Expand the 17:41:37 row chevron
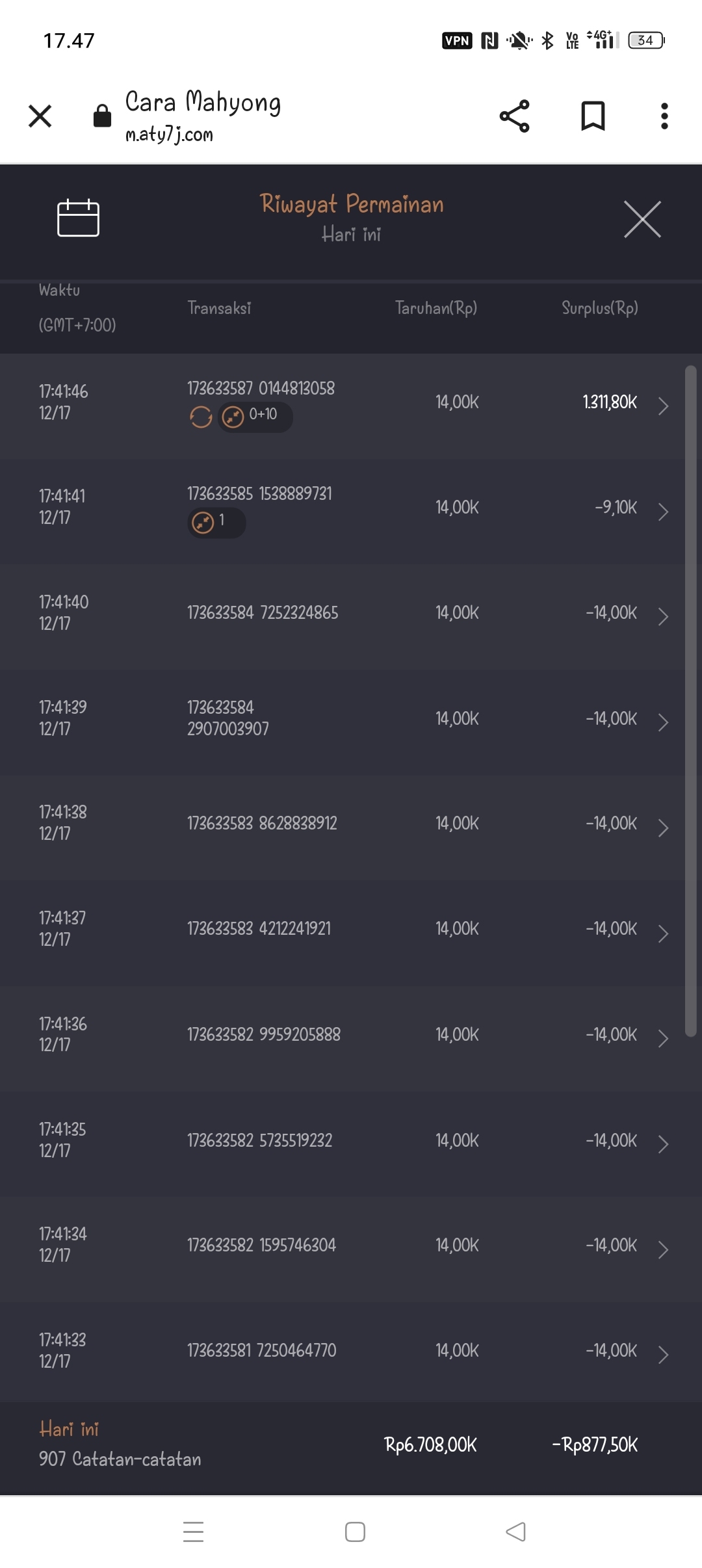Viewport: 702px width, 1568px height. point(662,933)
